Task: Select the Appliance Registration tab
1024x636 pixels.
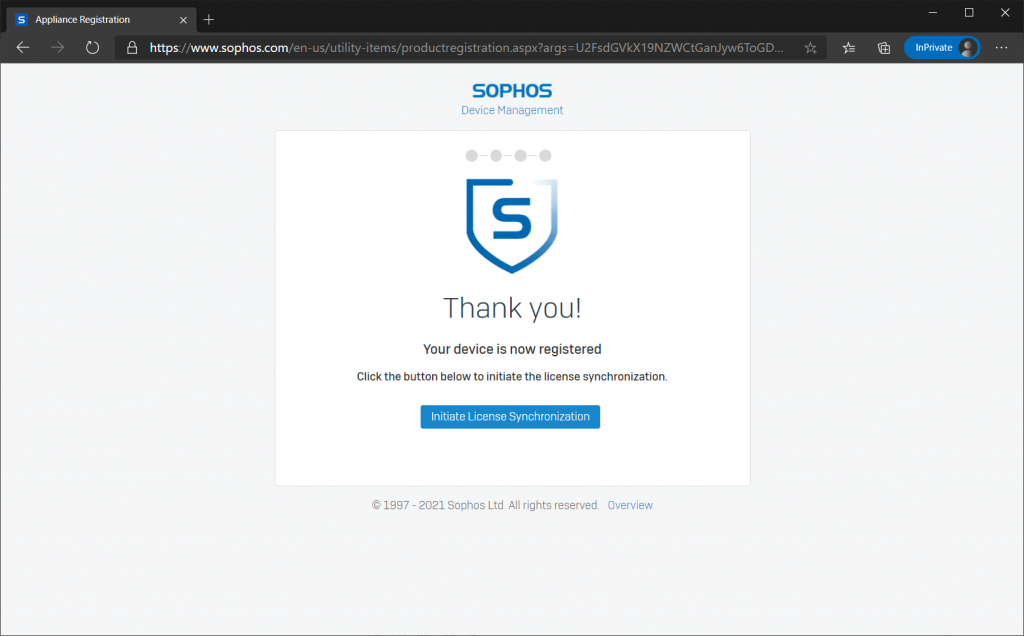Action: pos(101,20)
